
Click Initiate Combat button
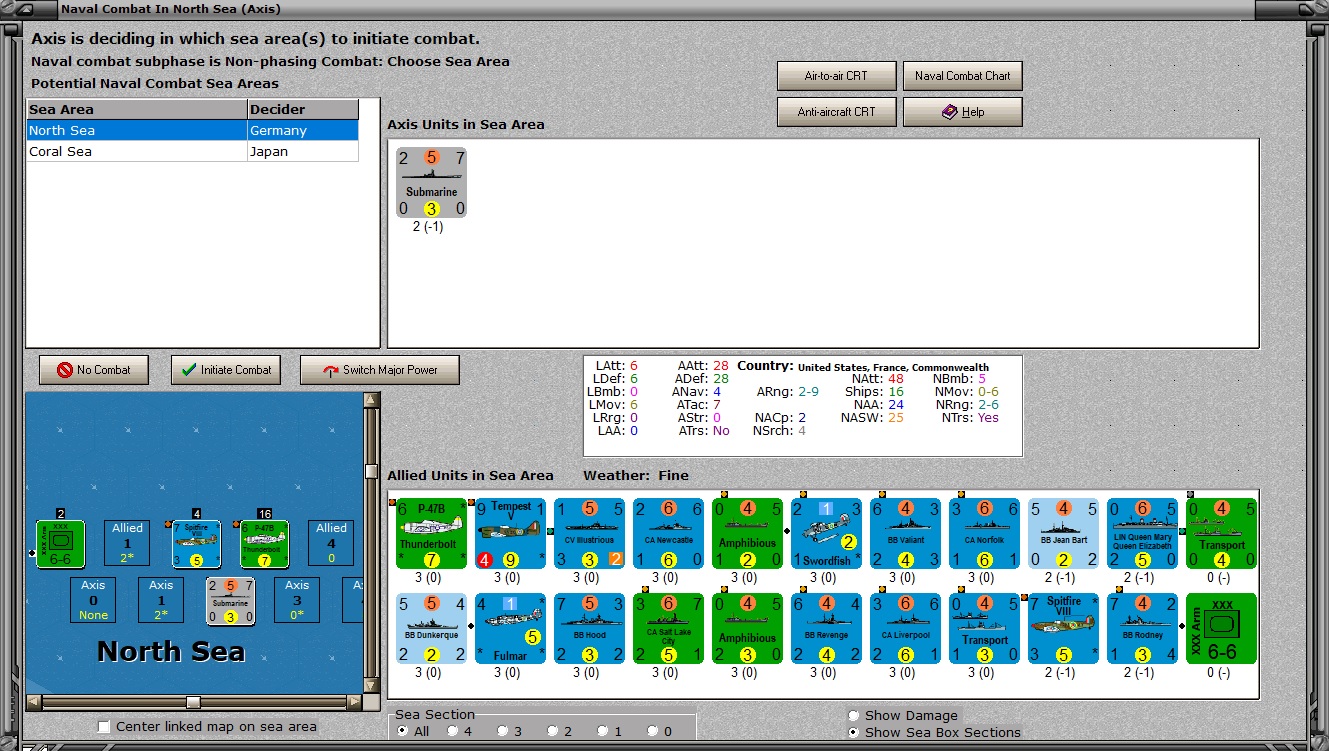coord(227,370)
